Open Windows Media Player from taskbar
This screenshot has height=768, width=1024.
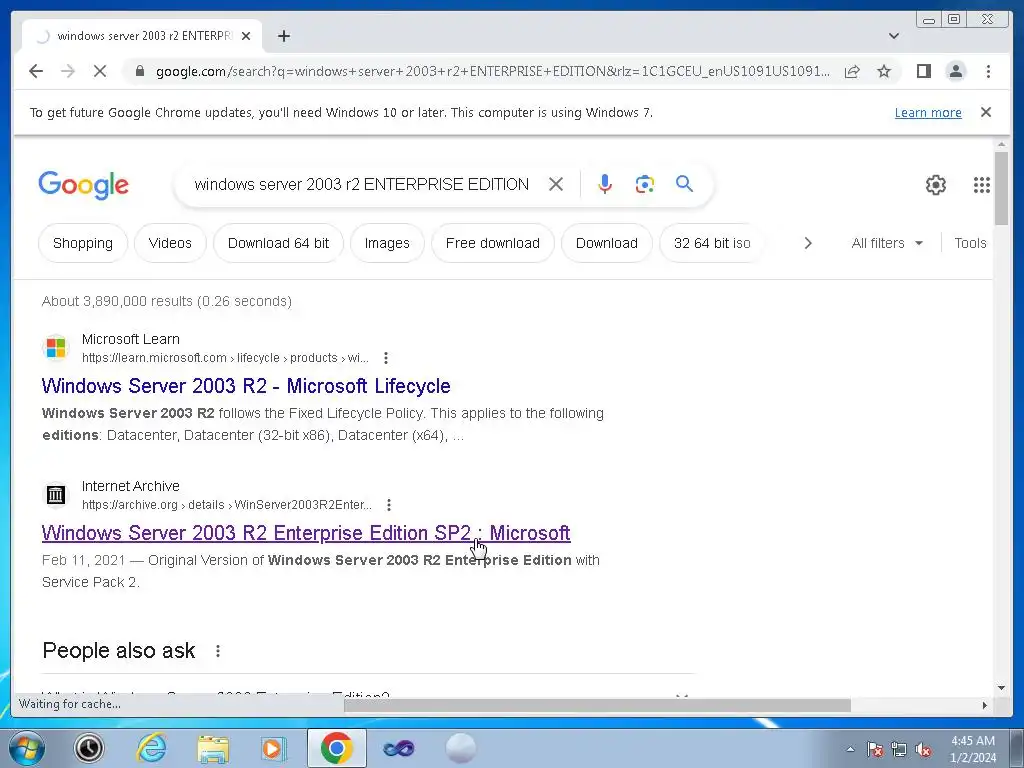coord(273,748)
